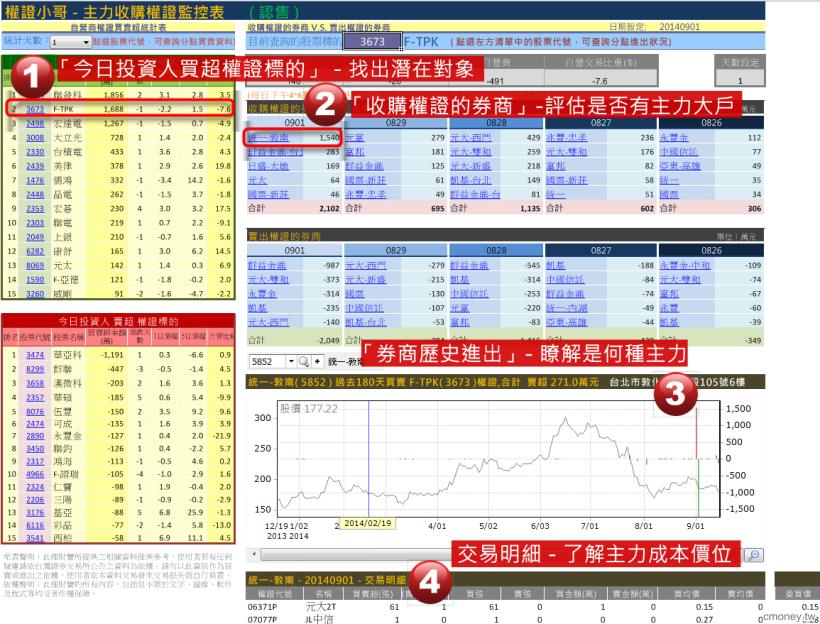Click the magnifying glass search icon
Viewport: 820px width, 624px height.
[x=302, y=359]
